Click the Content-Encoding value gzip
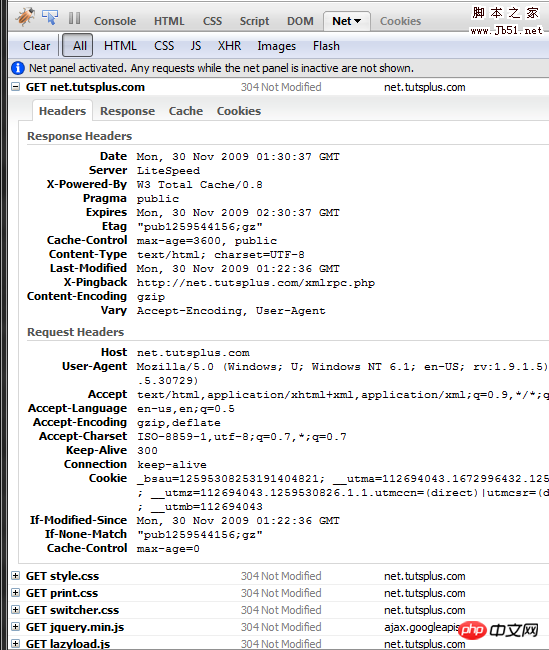Screen dimensions: 549x650 [x=151, y=297]
